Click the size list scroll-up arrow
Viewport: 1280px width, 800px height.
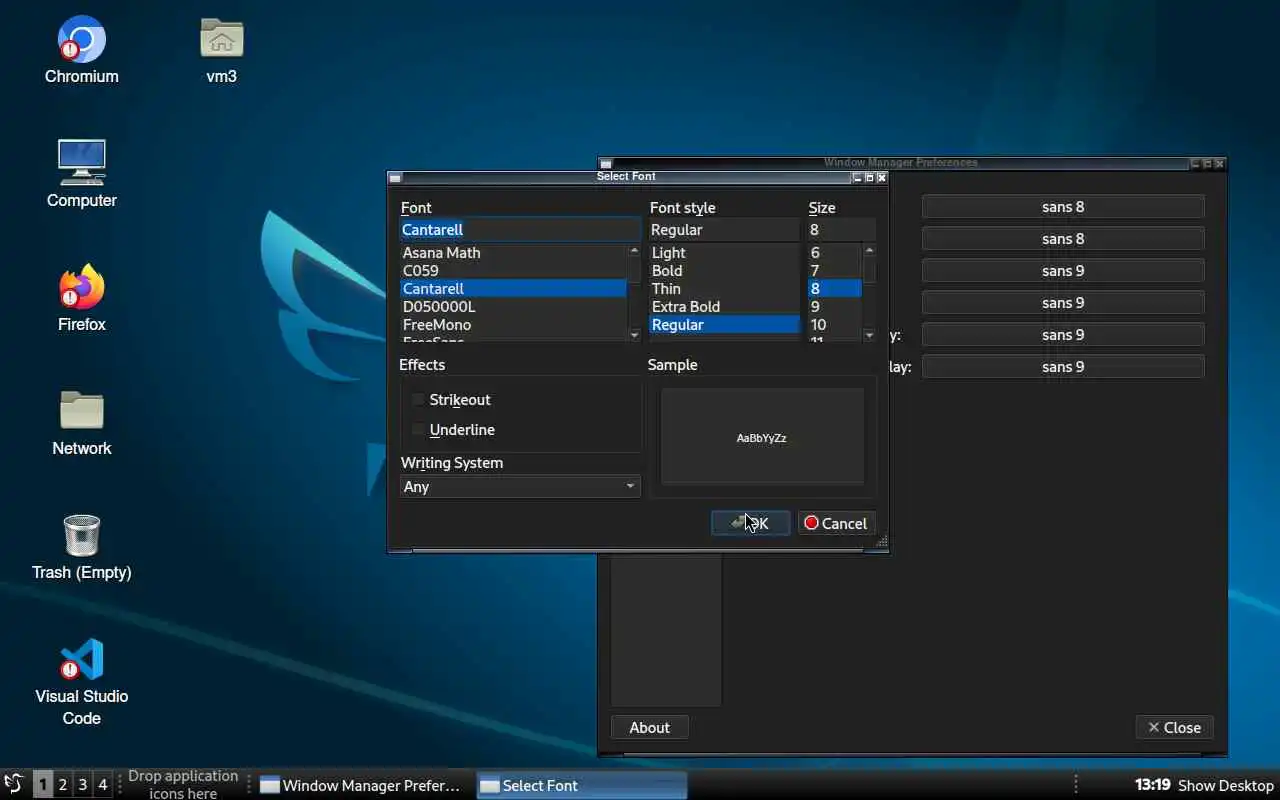(869, 251)
